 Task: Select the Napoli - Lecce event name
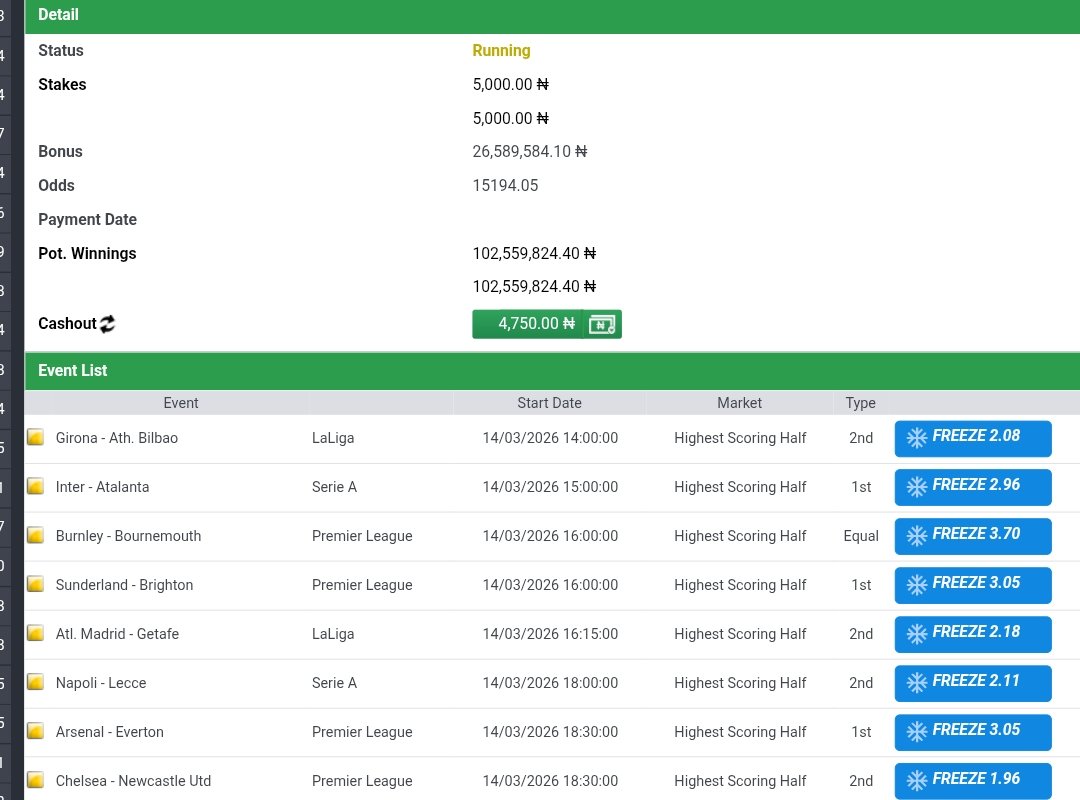[x=101, y=683]
